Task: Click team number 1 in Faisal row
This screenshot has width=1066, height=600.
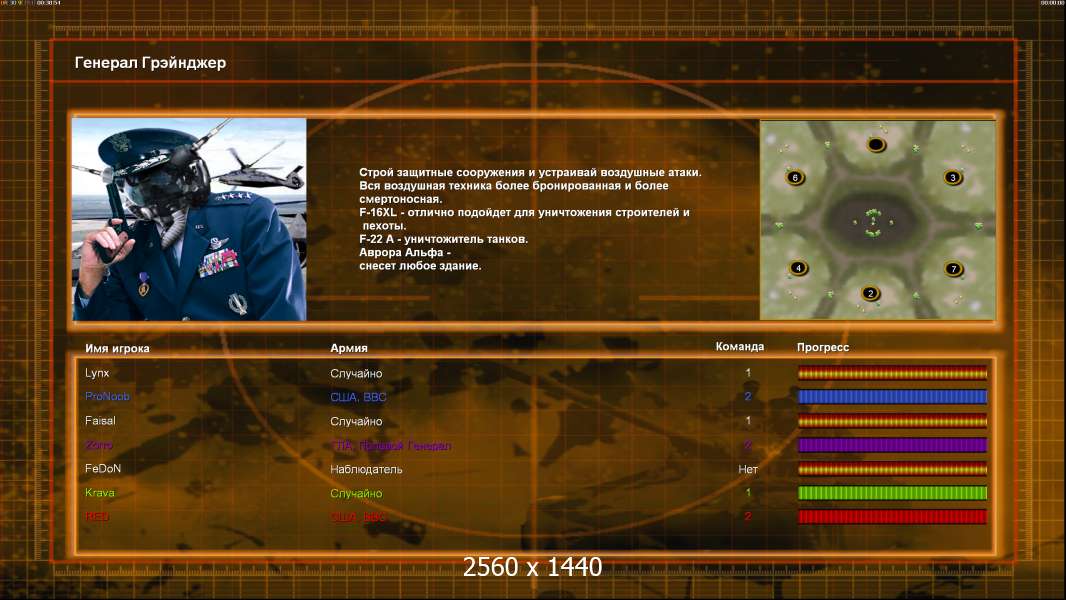Action: 748,421
